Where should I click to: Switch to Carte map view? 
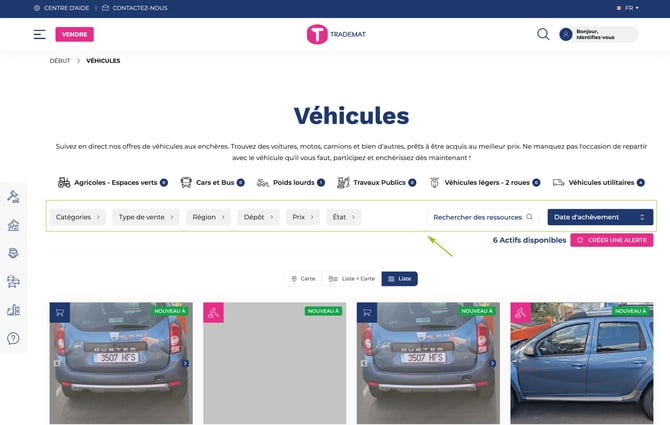302,279
